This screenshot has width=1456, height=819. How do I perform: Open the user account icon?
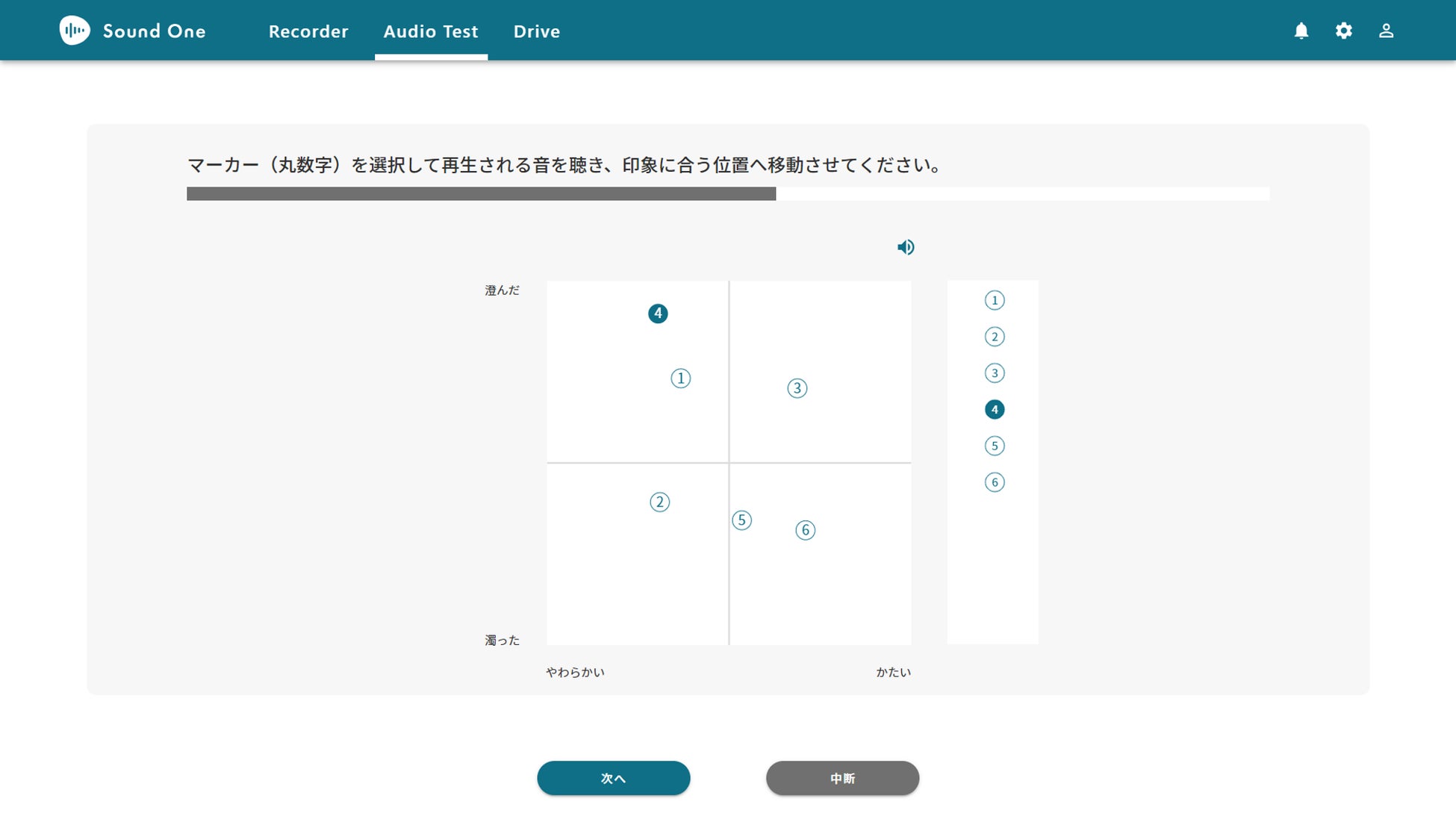coord(1387,31)
